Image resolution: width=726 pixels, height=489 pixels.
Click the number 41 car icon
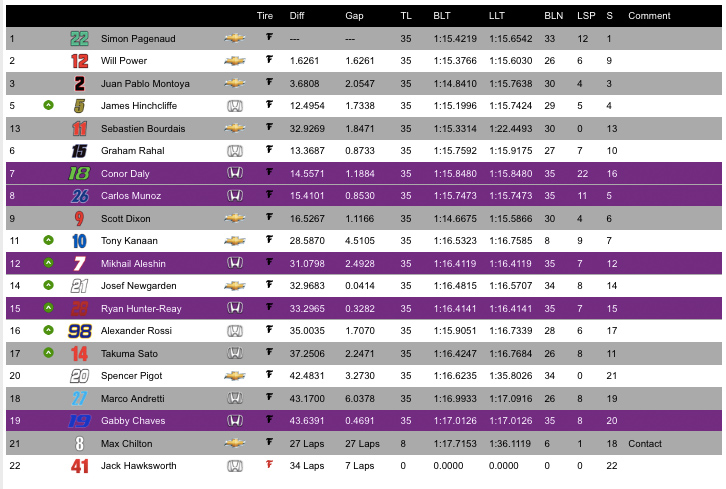tap(79, 466)
